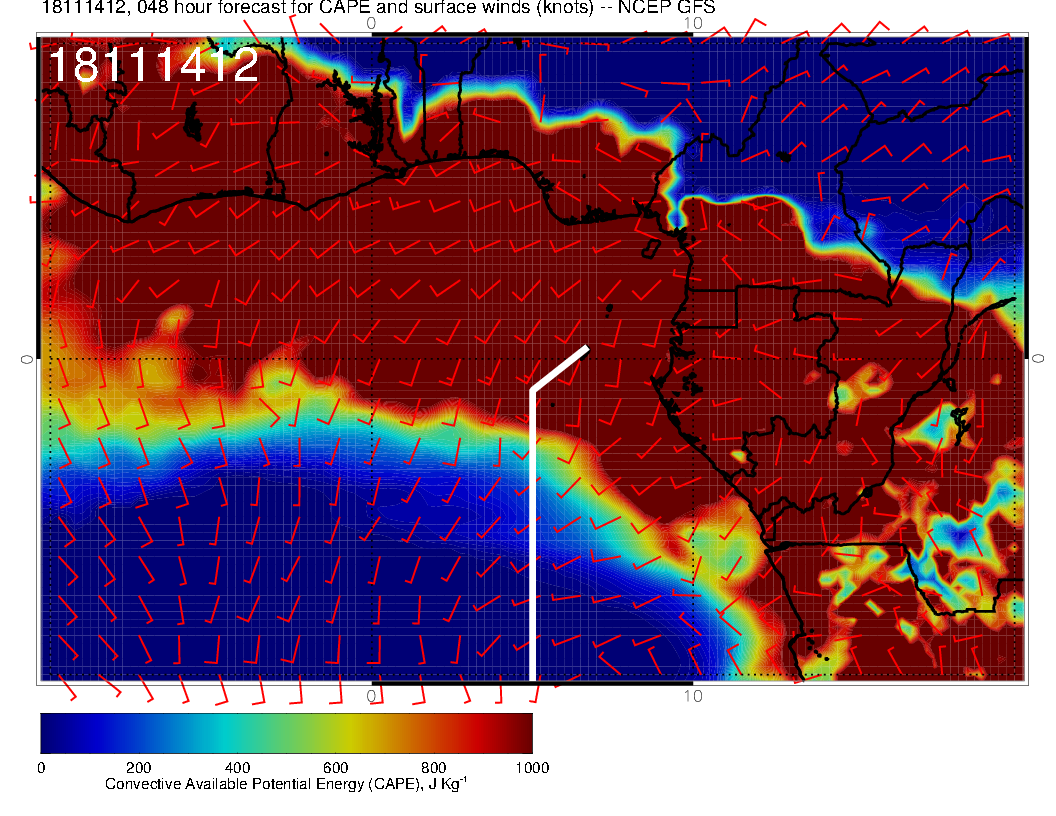Click the 1000 tick label under the colorbar
Screen dimensions: 1056x816
pyautogui.click(x=531, y=767)
